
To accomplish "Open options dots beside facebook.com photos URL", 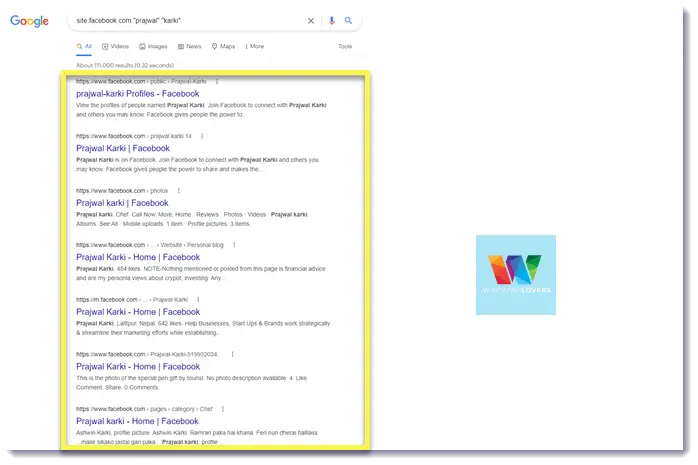I will tap(179, 191).
